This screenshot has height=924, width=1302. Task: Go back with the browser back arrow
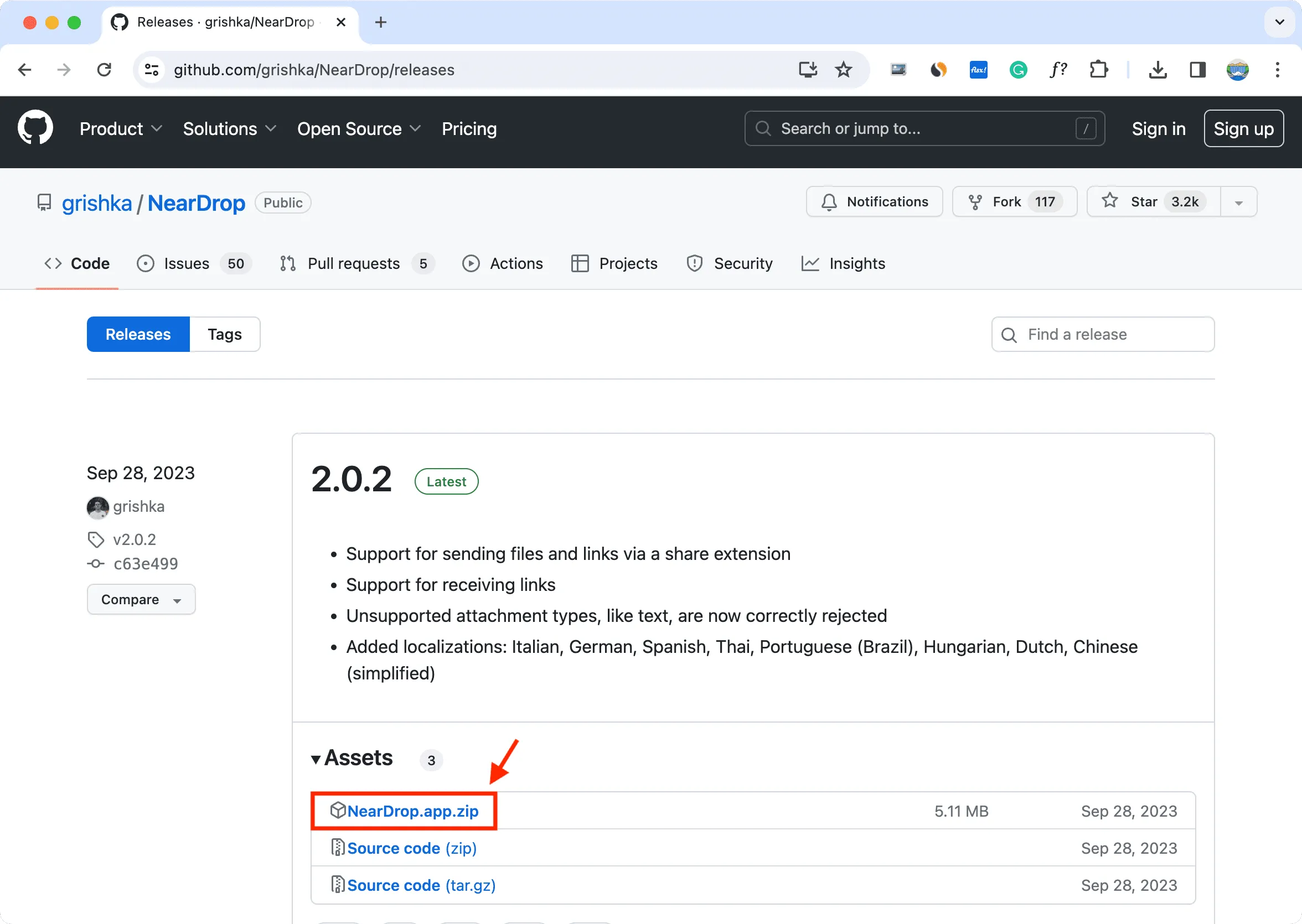24,70
